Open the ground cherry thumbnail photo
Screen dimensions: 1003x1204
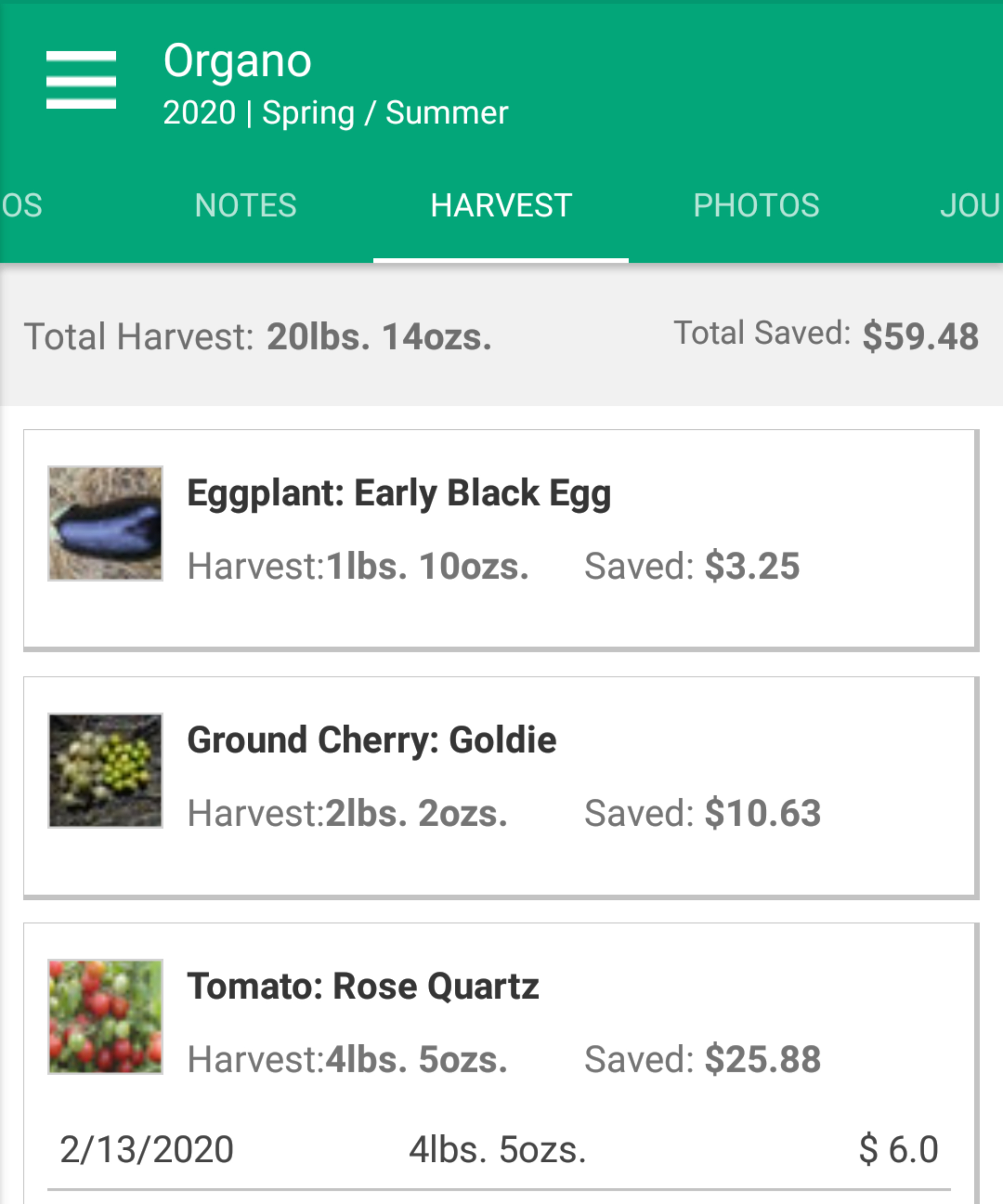[x=105, y=771]
